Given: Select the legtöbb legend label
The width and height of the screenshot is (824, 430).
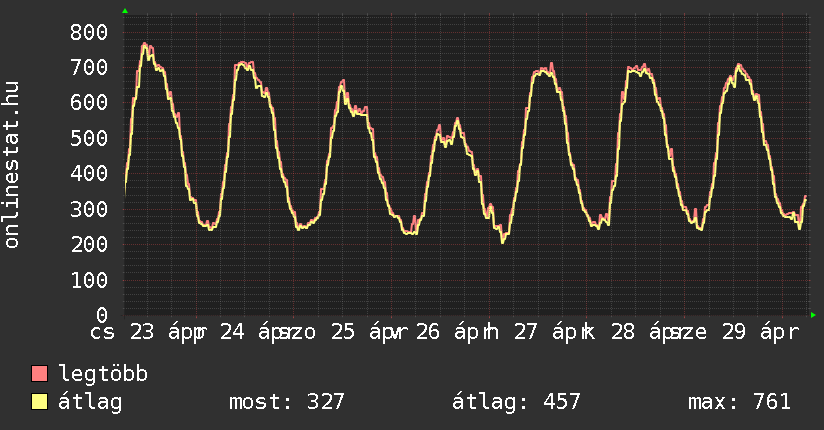Looking at the screenshot, I should pyautogui.click(x=104, y=374).
